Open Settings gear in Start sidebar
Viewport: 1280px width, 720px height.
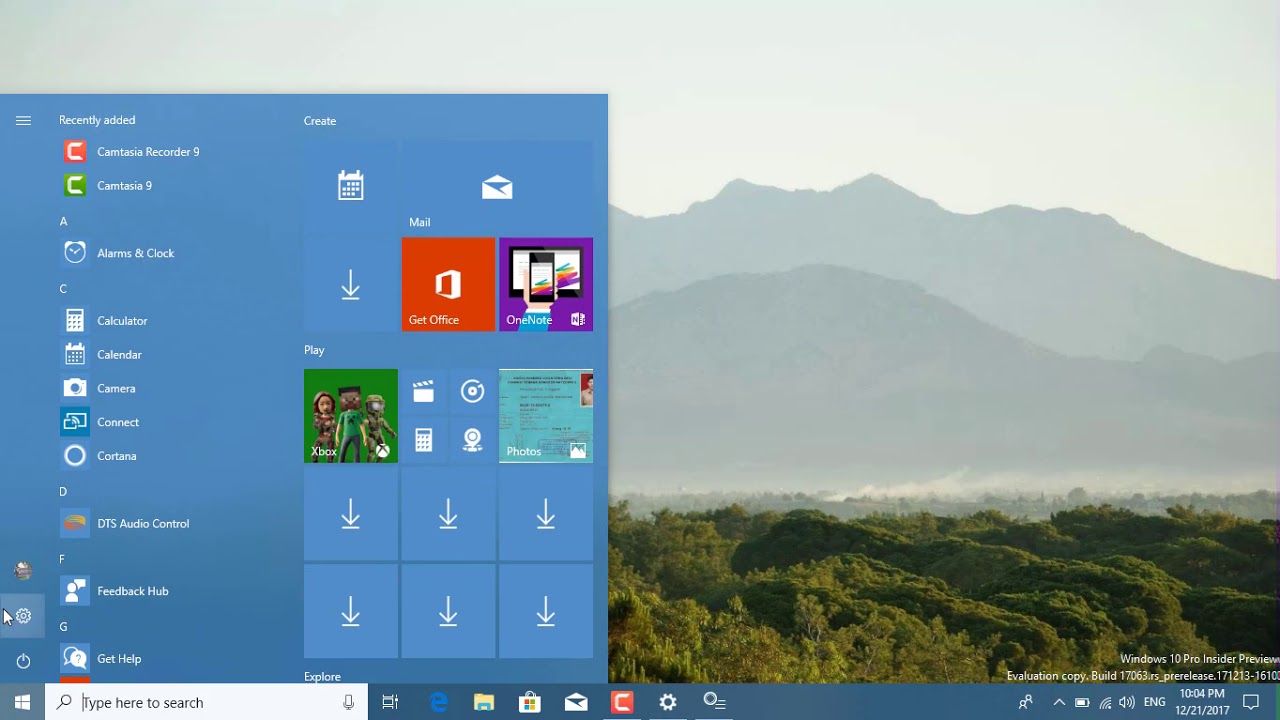(x=23, y=616)
